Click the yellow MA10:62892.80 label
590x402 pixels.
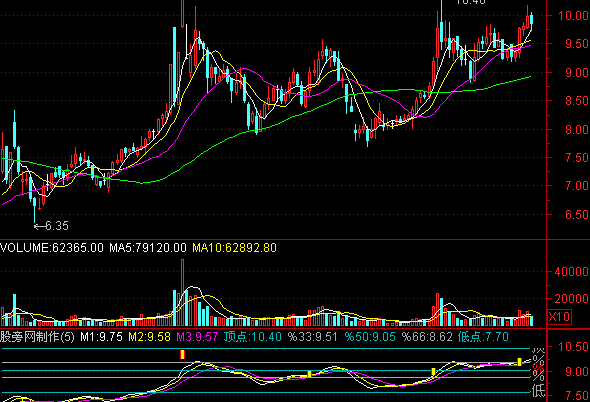point(234,248)
